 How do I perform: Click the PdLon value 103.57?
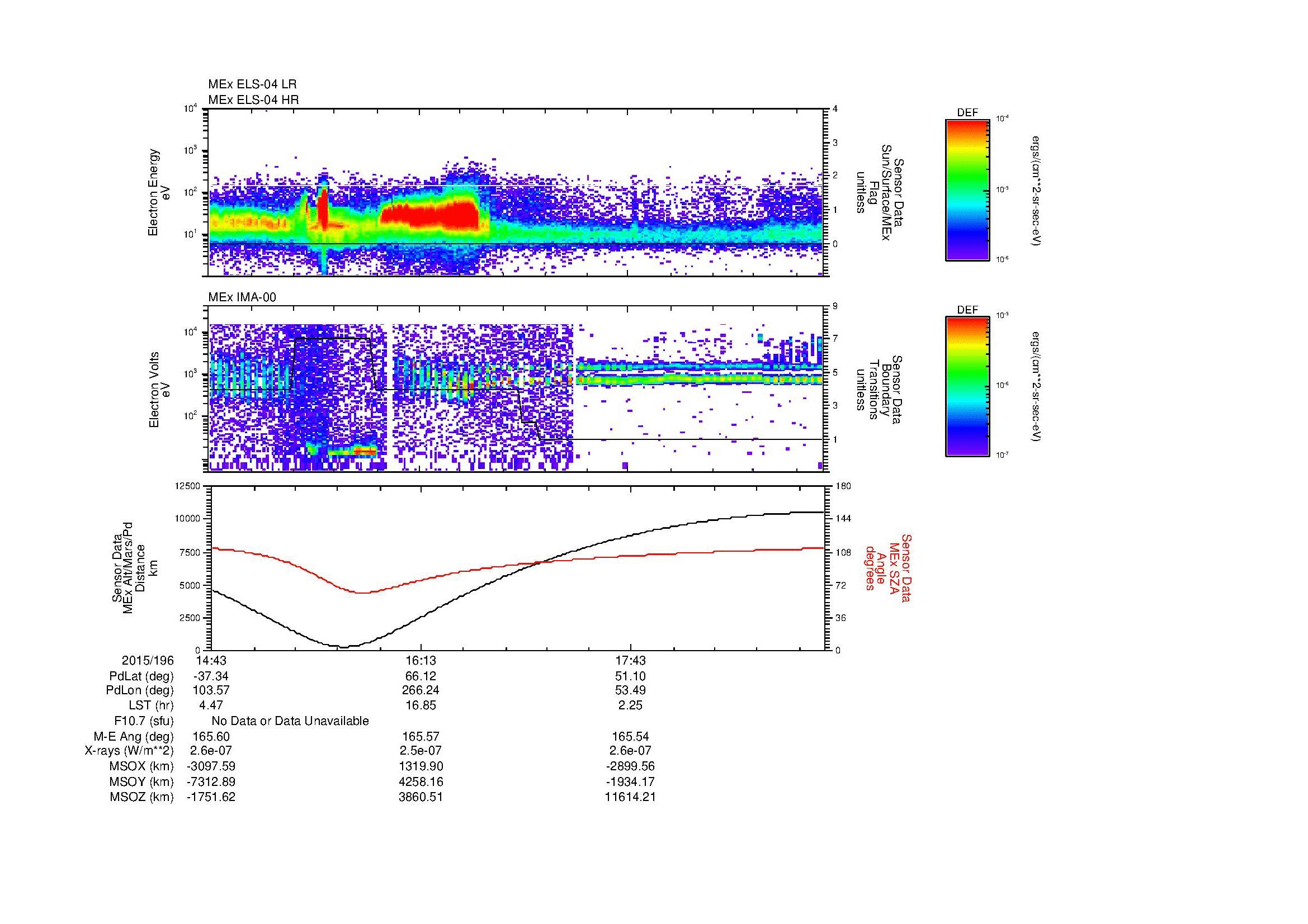point(211,690)
